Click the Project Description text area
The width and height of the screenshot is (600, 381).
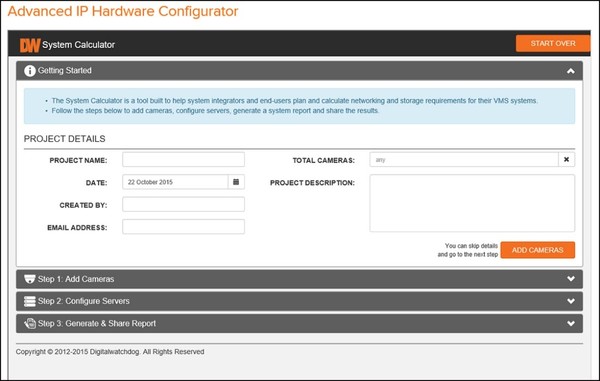pos(472,203)
